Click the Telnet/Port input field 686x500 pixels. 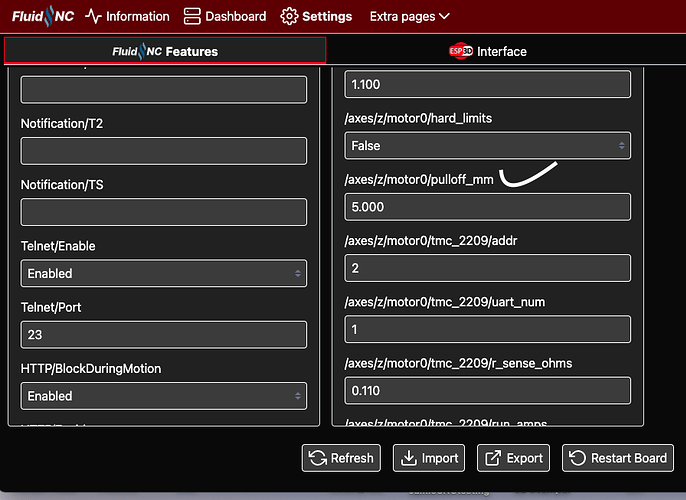click(163, 335)
